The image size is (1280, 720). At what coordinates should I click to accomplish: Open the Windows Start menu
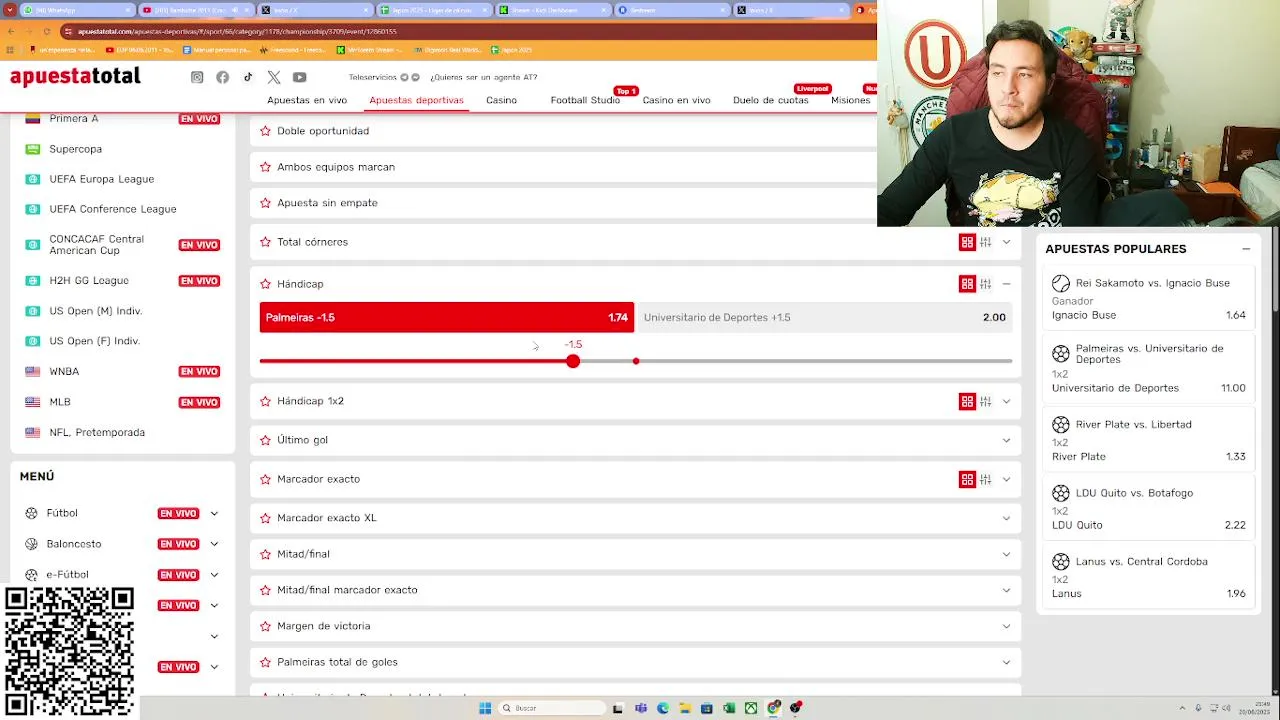click(x=485, y=708)
